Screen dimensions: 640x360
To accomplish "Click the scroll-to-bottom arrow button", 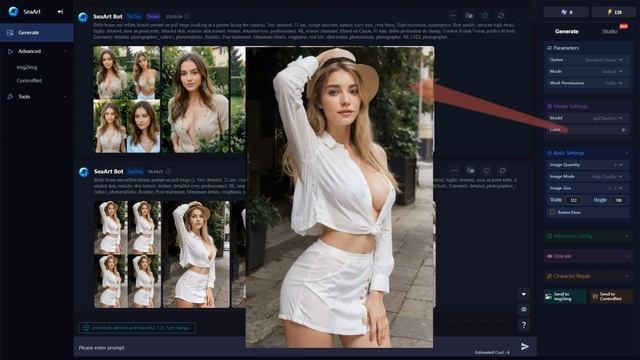I will (524, 294).
